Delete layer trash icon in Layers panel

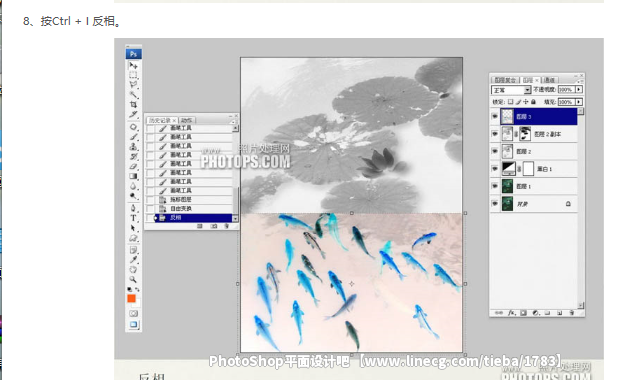(x=571, y=313)
